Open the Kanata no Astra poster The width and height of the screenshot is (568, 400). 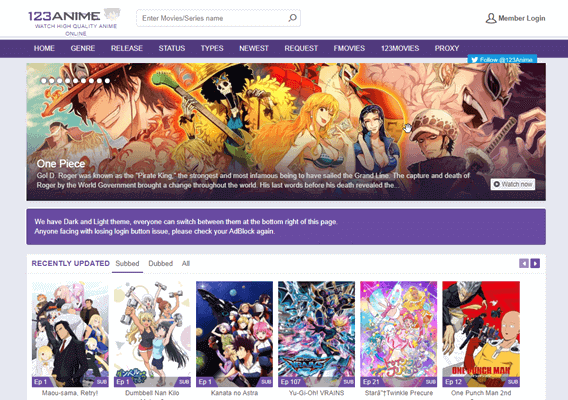(234, 334)
